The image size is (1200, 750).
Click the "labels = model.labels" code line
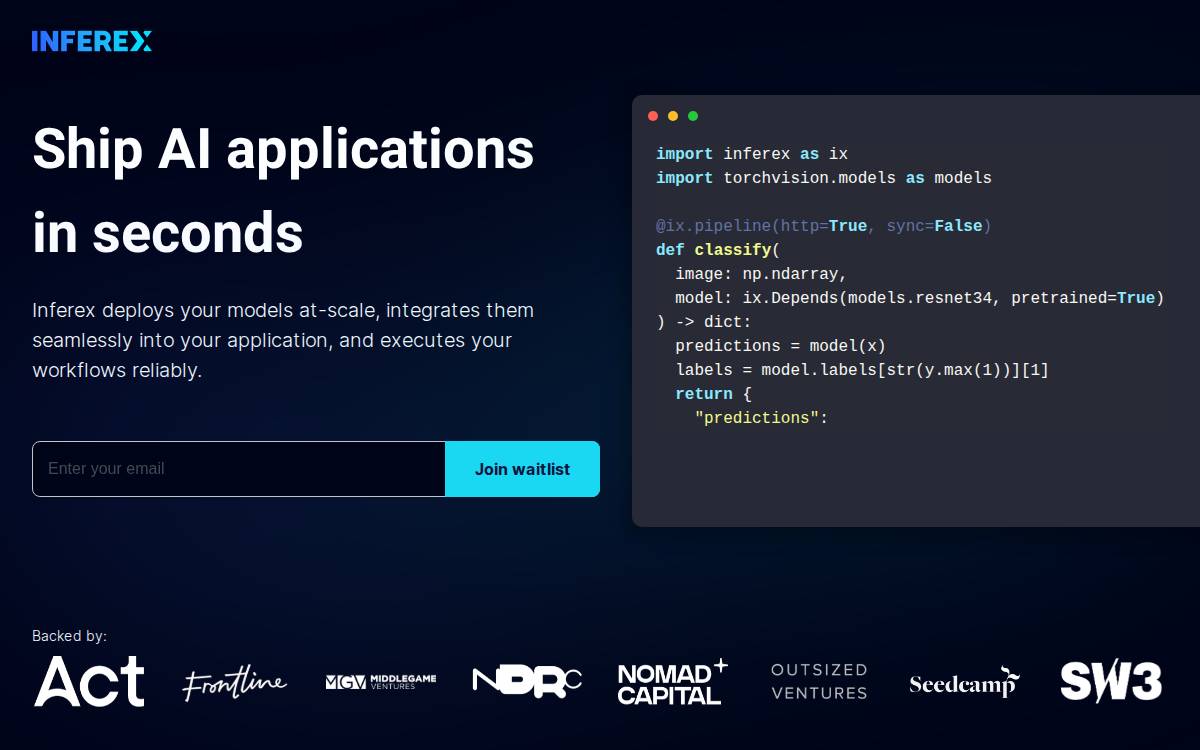[862, 370]
